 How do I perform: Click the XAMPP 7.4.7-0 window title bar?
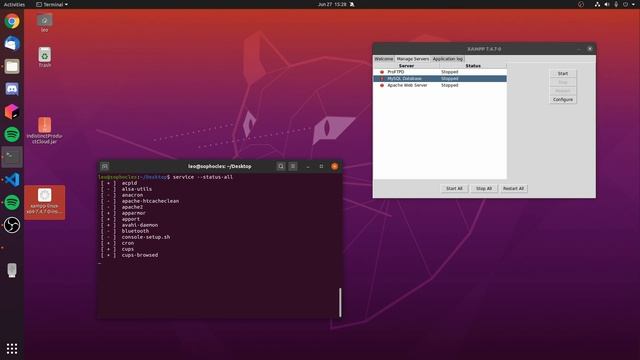click(x=484, y=49)
